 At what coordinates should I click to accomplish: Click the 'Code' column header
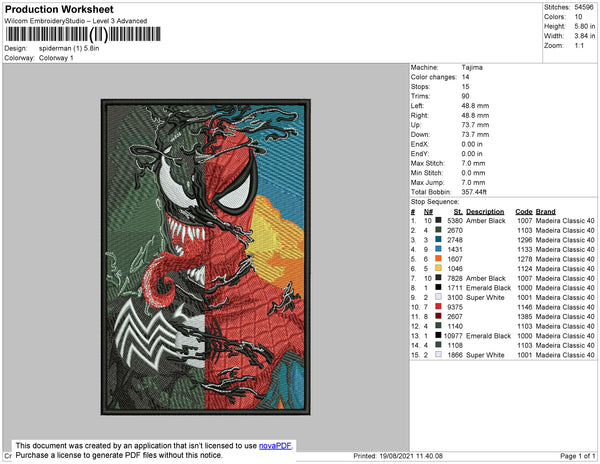(x=523, y=212)
